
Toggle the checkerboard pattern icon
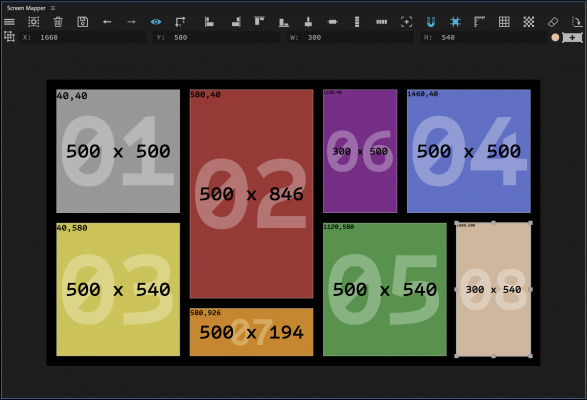pos(529,22)
